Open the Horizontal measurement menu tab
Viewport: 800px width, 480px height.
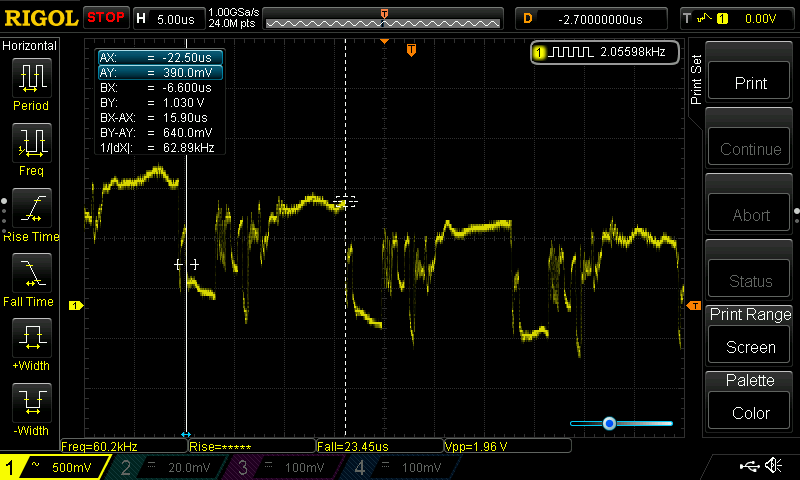(x=30, y=46)
